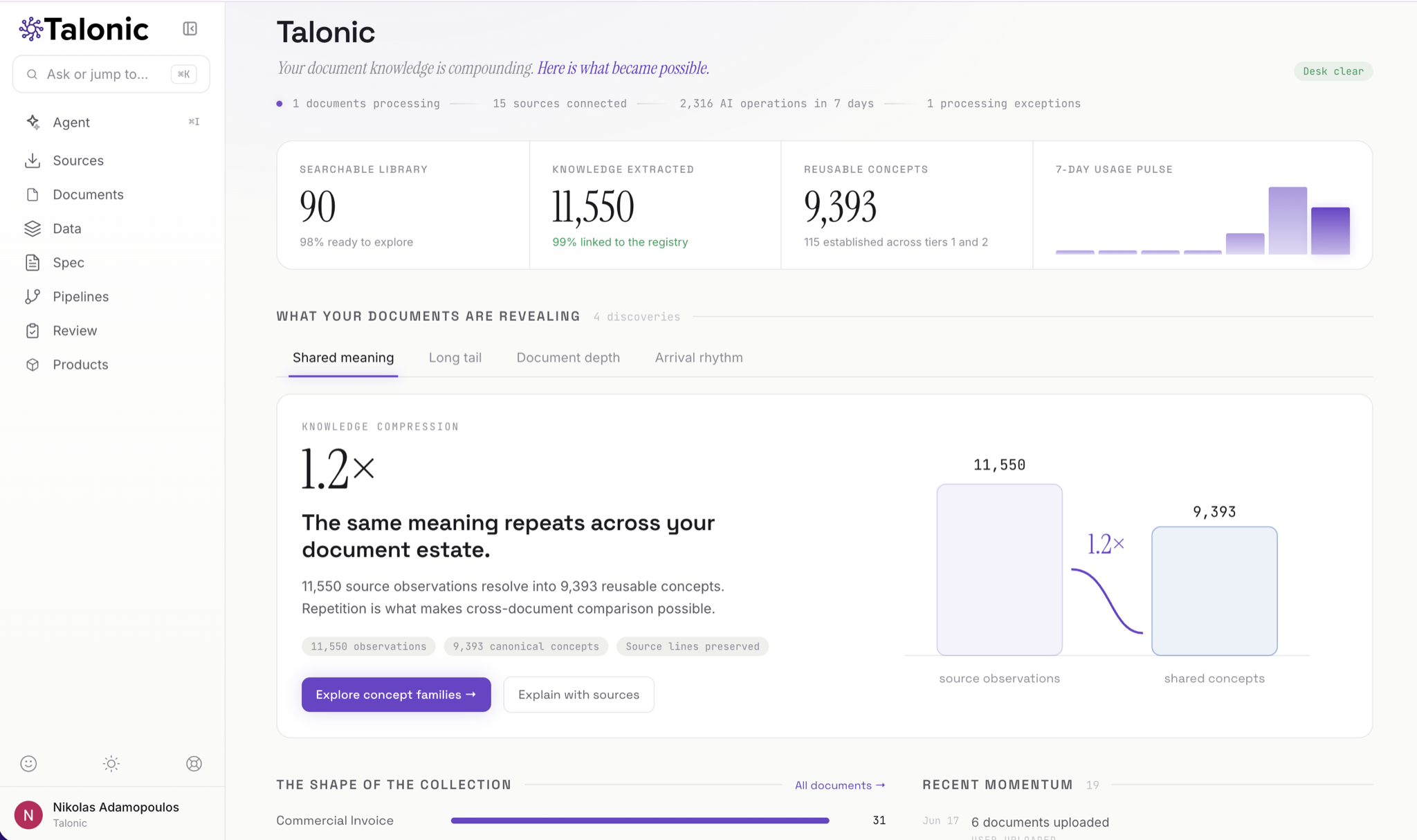This screenshot has width=1417, height=840.
Task: Go to Pipelines
Action: pyautogui.click(x=111, y=296)
